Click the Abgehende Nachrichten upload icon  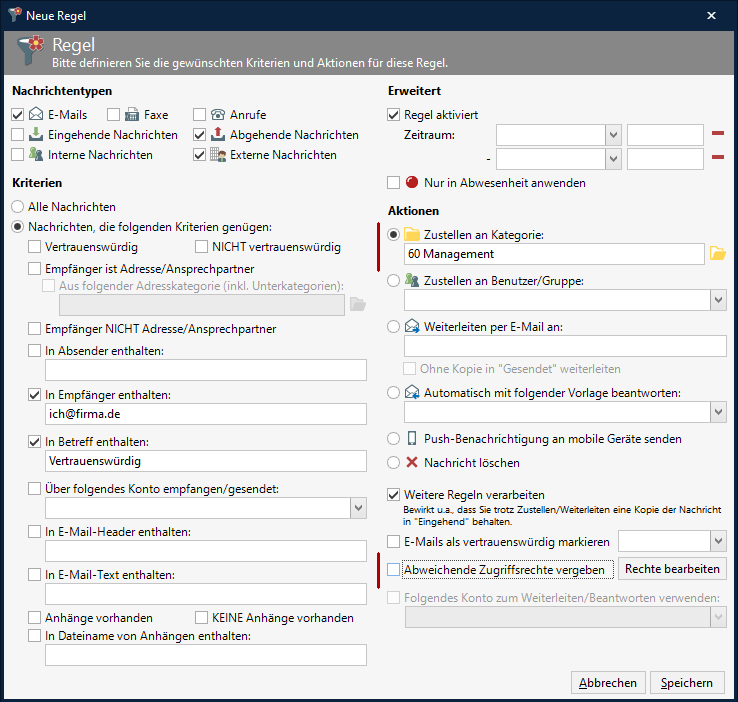(217, 135)
